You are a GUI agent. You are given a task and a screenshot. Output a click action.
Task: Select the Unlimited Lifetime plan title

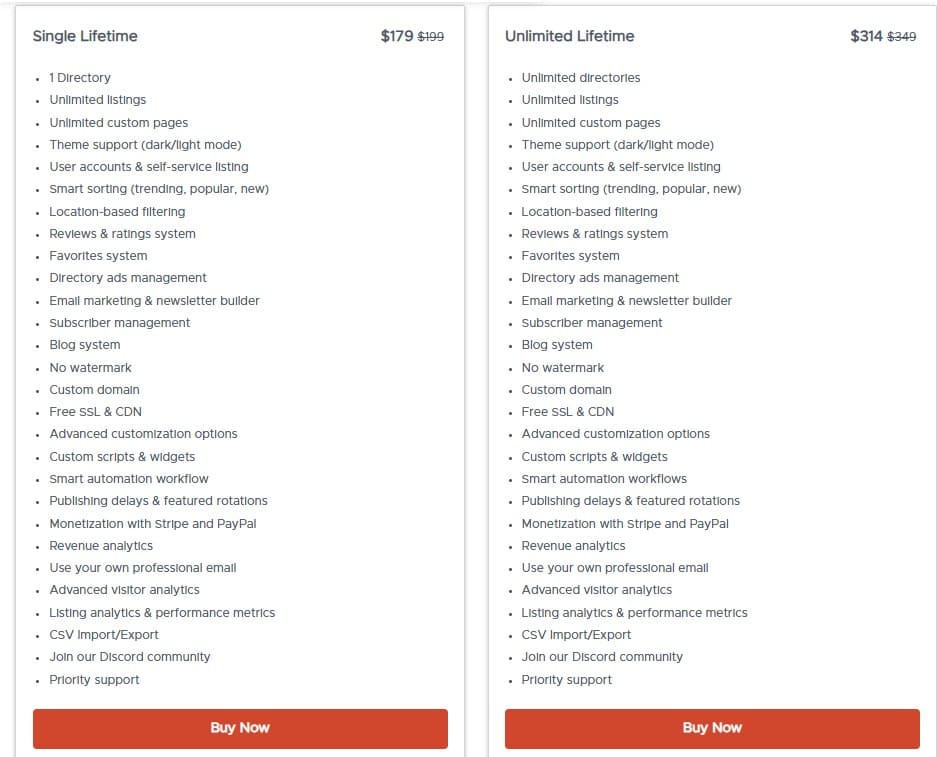point(570,36)
